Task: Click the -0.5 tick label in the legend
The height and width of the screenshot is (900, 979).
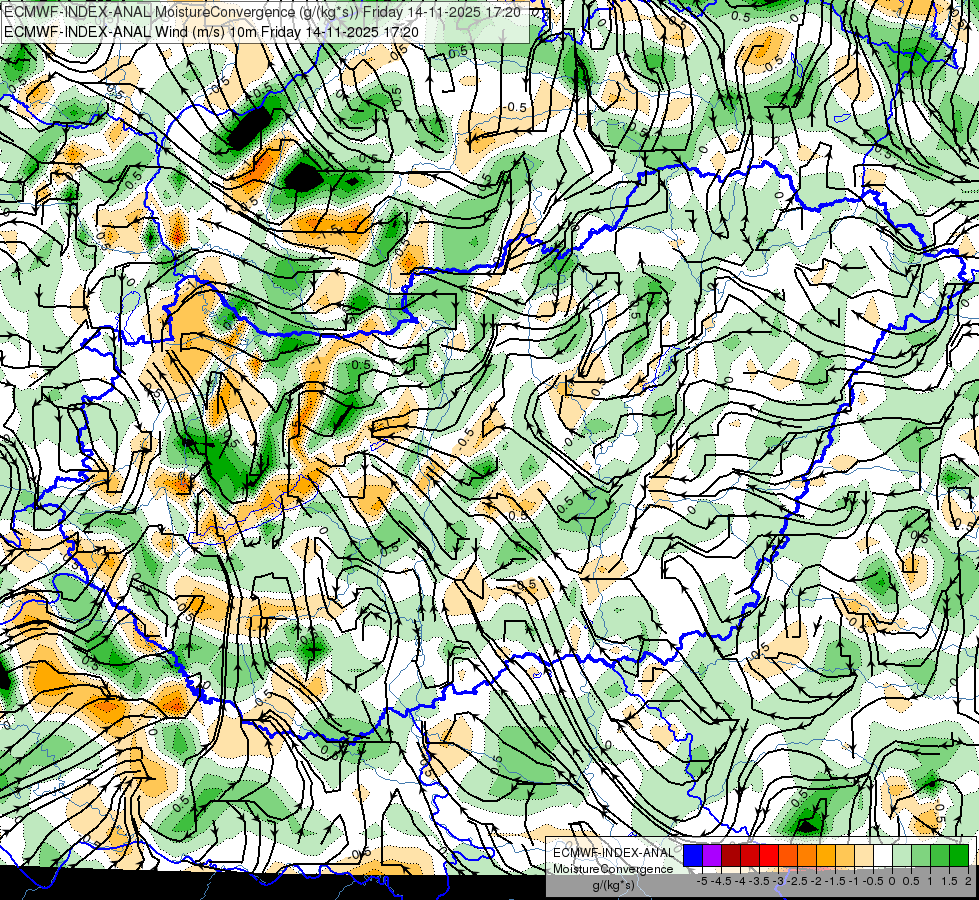Action: point(873,881)
